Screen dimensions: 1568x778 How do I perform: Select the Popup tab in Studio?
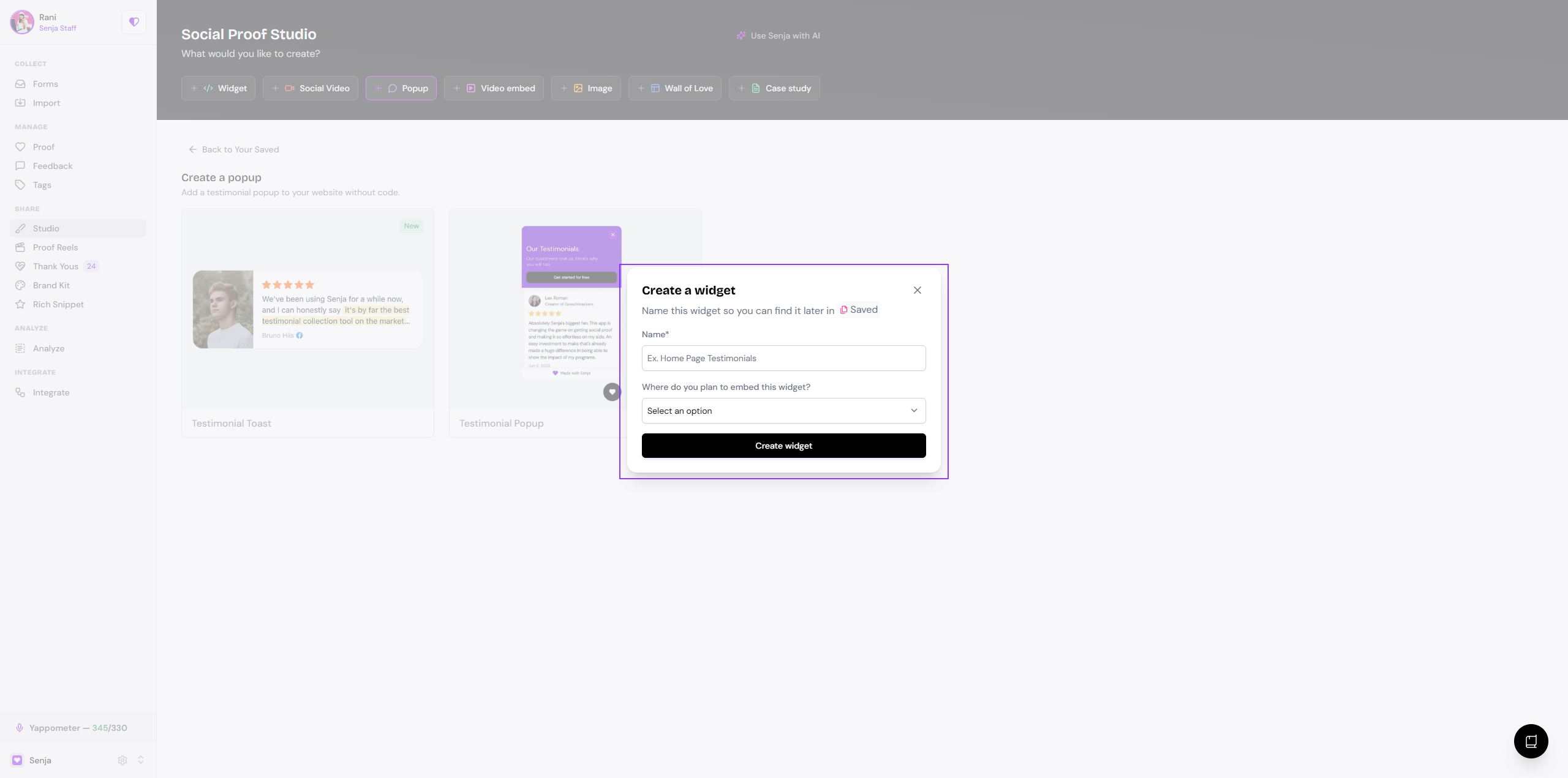pos(401,88)
